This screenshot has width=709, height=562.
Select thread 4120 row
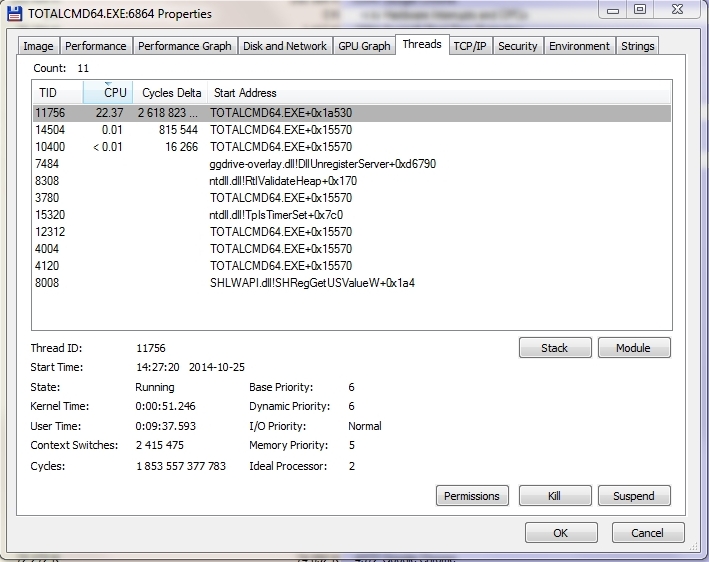pos(352,266)
